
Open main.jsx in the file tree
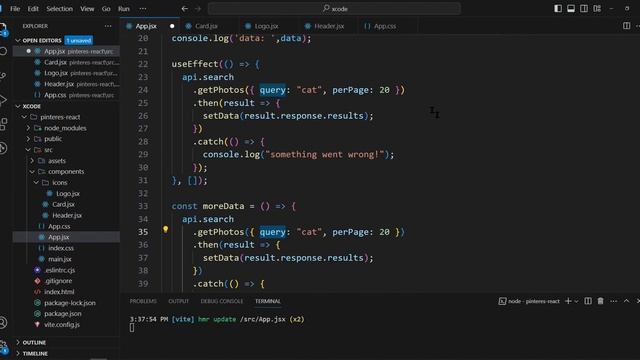click(x=60, y=259)
